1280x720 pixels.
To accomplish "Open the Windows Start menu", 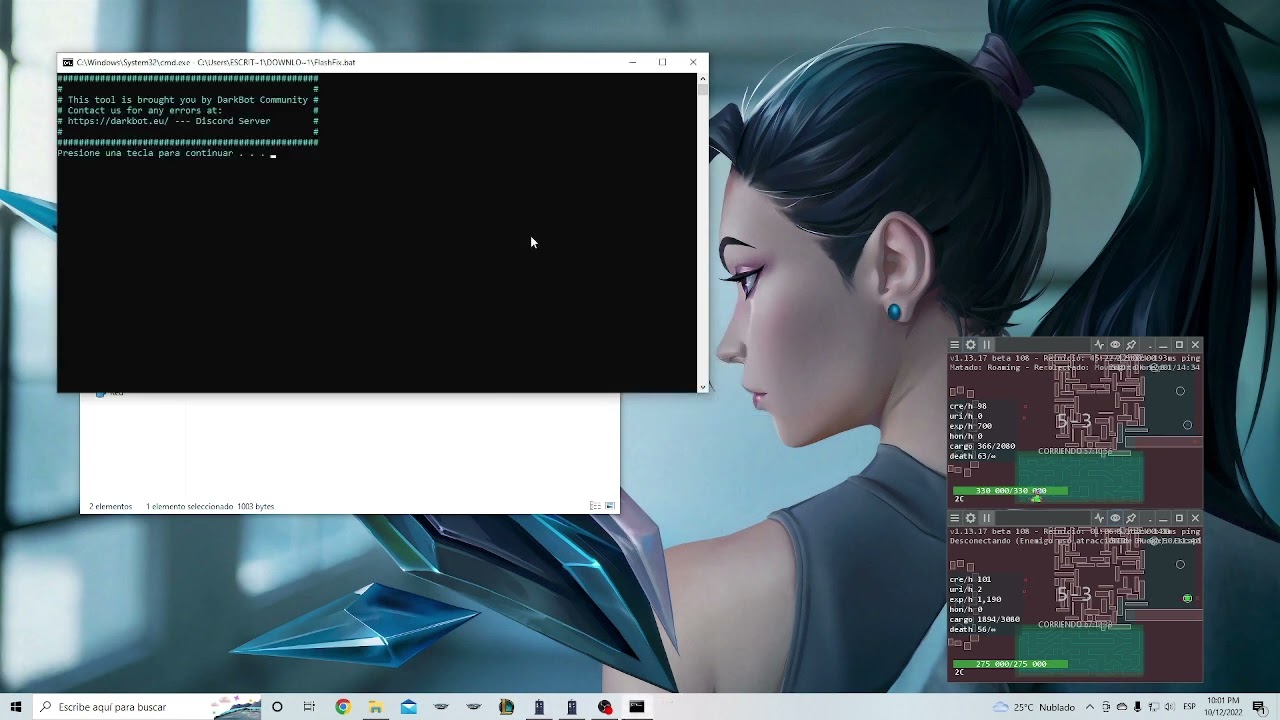I will [x=16, y=707].
